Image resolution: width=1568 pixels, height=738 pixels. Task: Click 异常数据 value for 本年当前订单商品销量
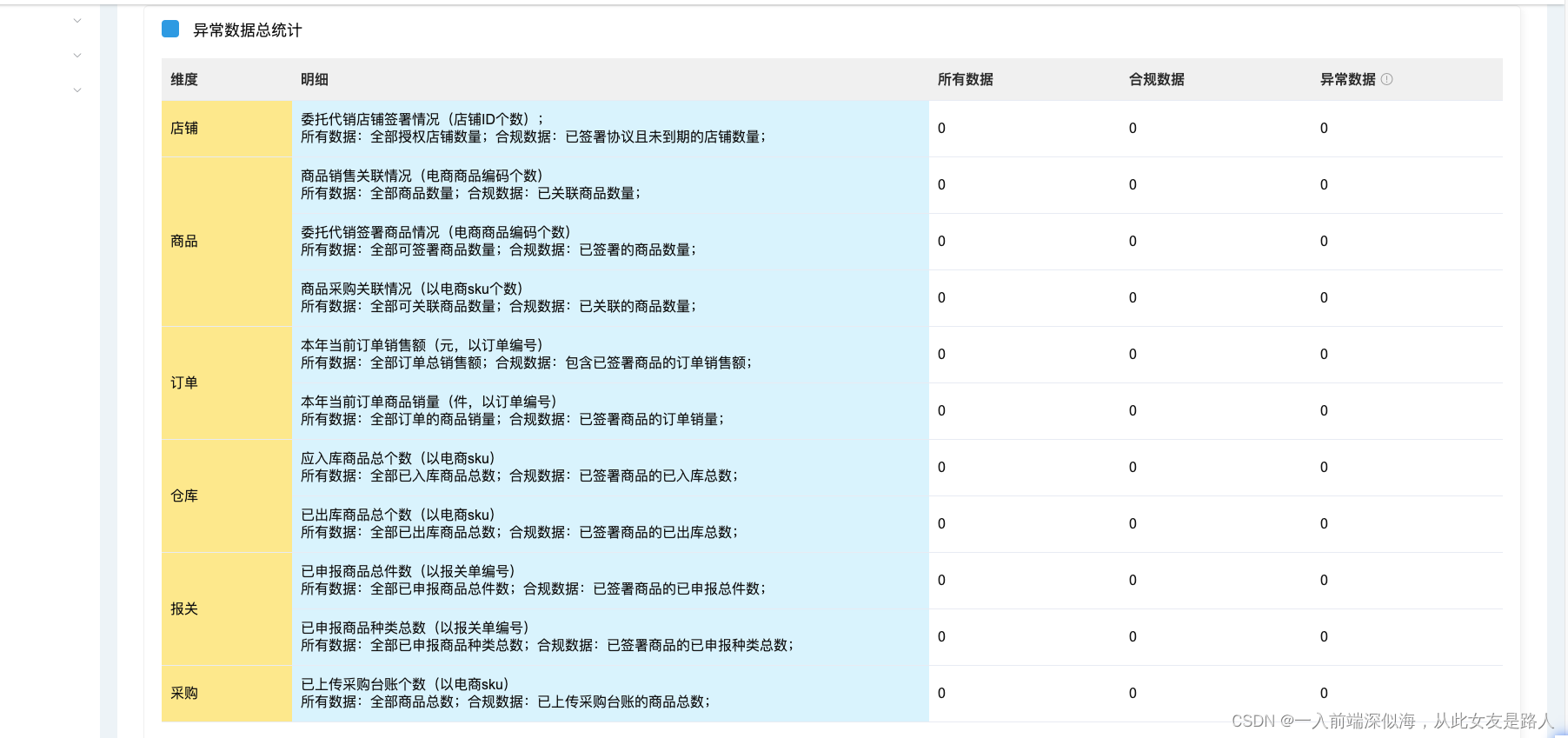(x=1324, y=411)
